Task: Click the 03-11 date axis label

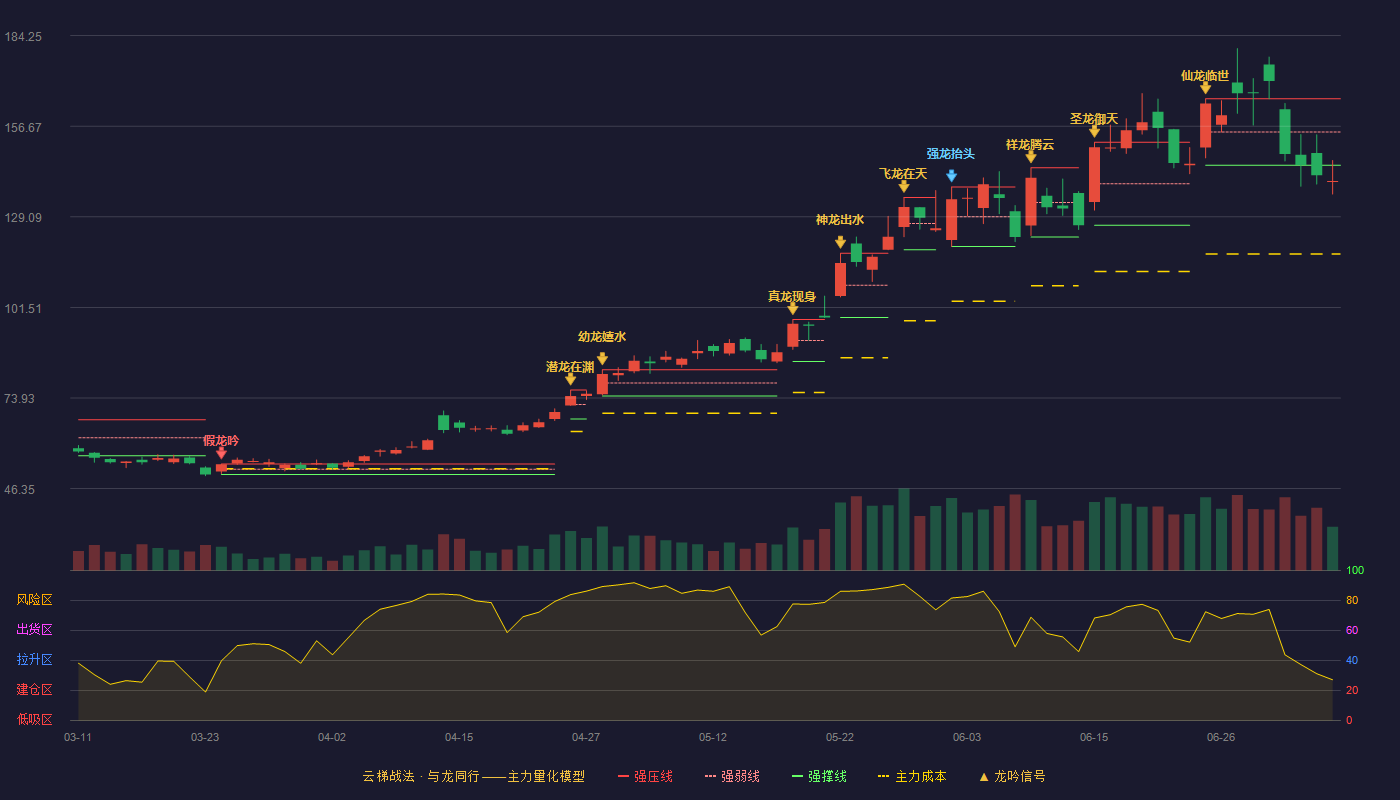Action: tap(78, 737)
